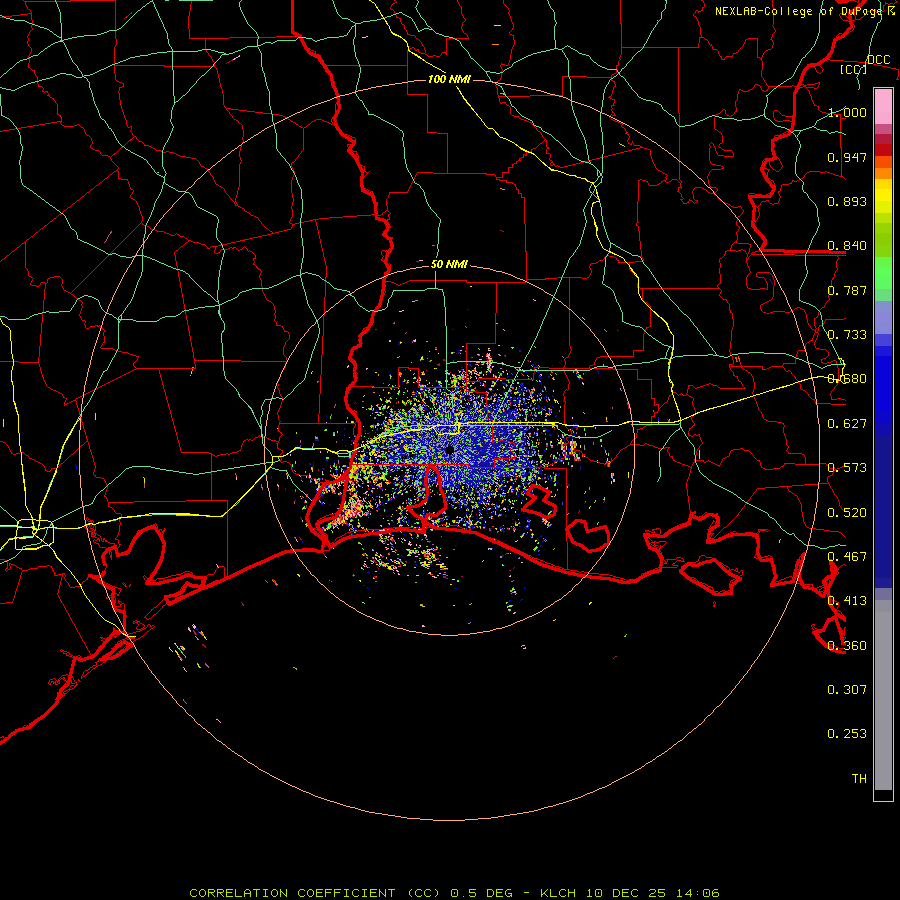Click the 50 NMI range ring label
The height and width of the screenshot is (900, 900).
point(449,265)
